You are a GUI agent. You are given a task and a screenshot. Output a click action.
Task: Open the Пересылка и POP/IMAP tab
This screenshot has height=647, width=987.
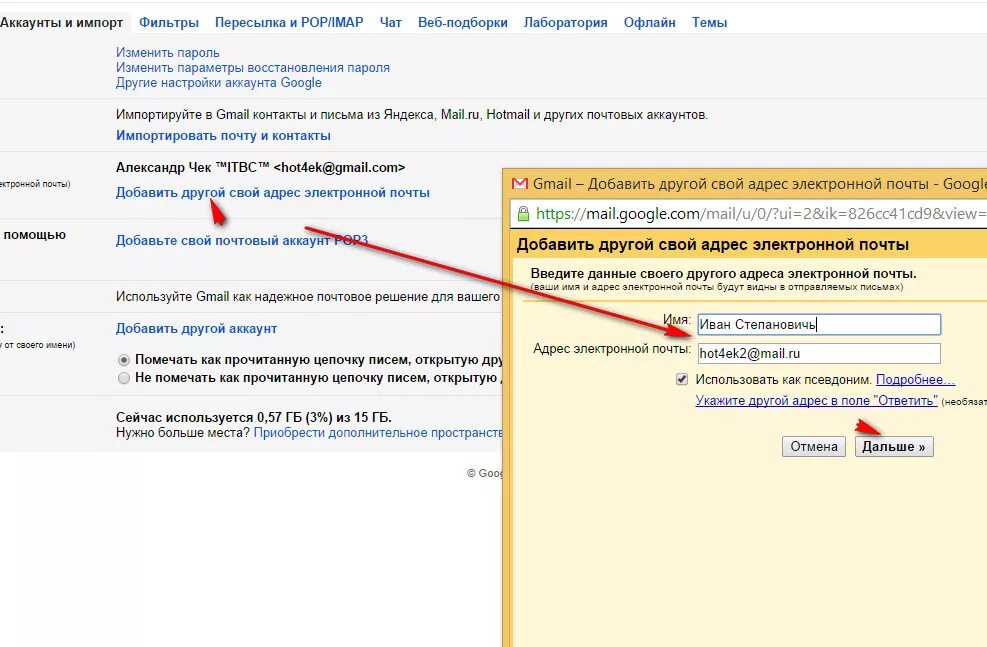click(289, 23)
